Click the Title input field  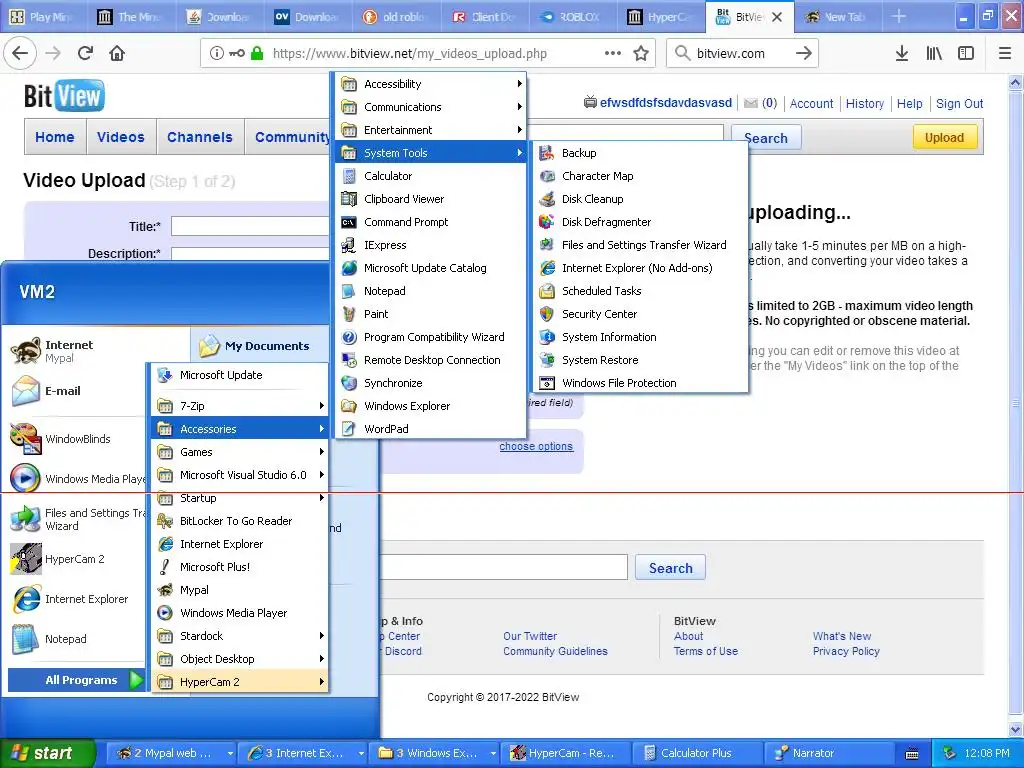point(251,227)
